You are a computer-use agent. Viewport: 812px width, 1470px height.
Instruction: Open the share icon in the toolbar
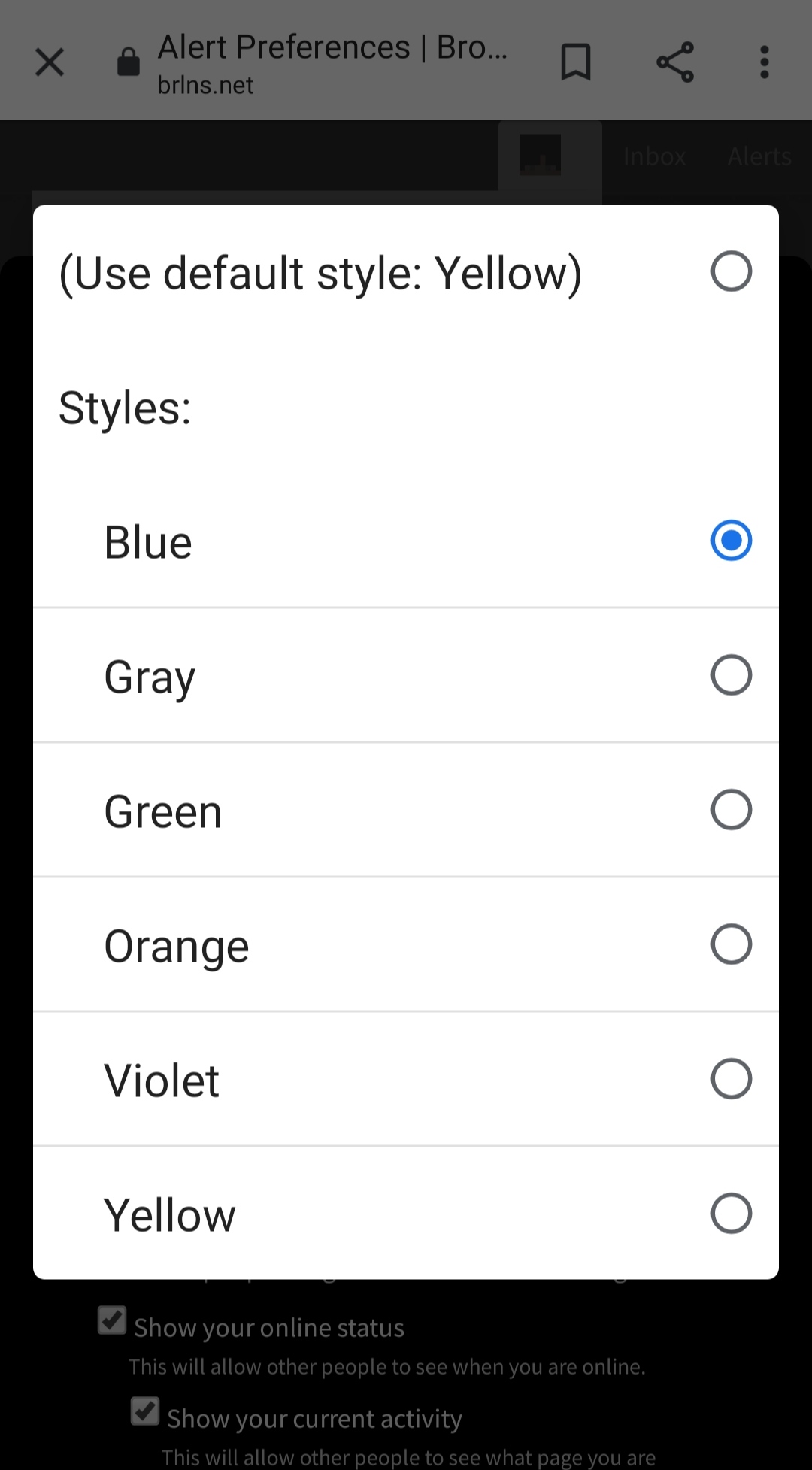tap(675, 62)
